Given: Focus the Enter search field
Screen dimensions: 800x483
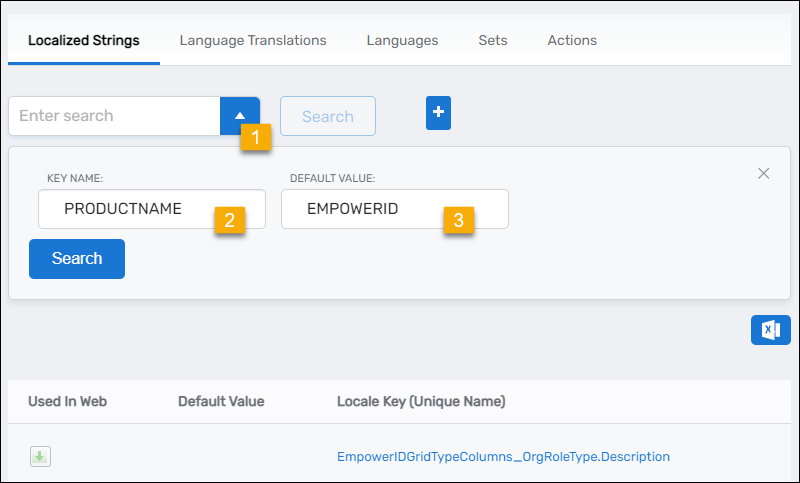Looking at the screenshot, I should 115,116.
